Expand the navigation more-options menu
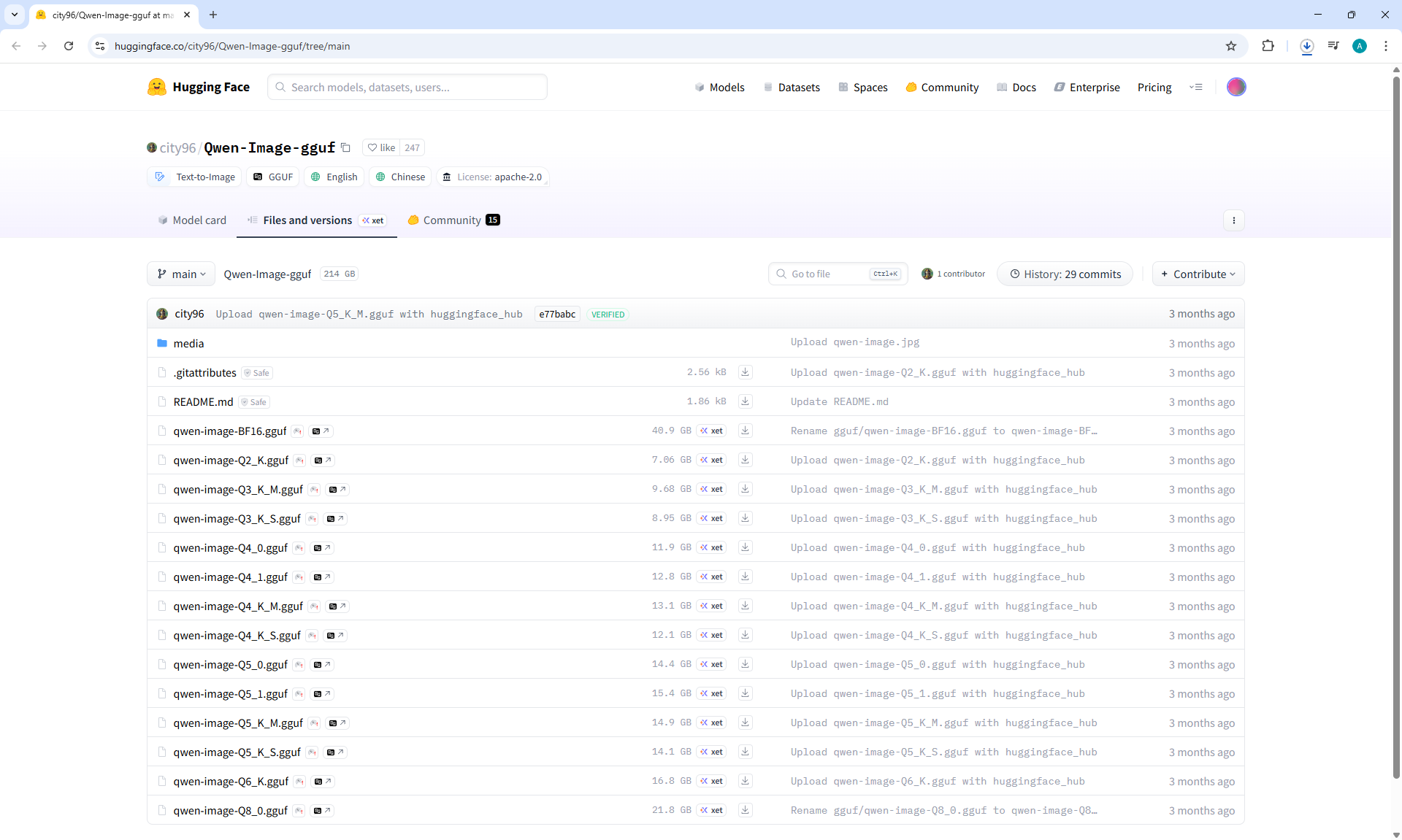The height and width of the screenshot is (840, 1402). point(1195,87)
